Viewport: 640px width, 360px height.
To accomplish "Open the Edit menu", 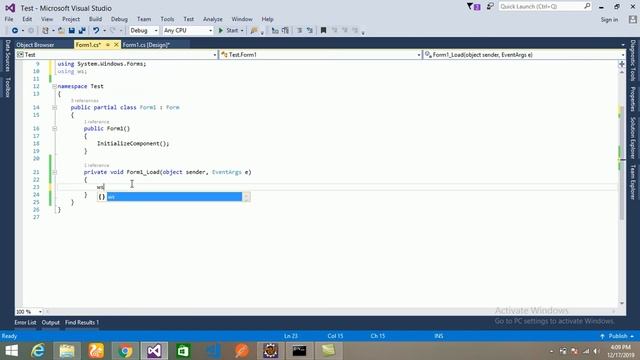I will 27,19.
